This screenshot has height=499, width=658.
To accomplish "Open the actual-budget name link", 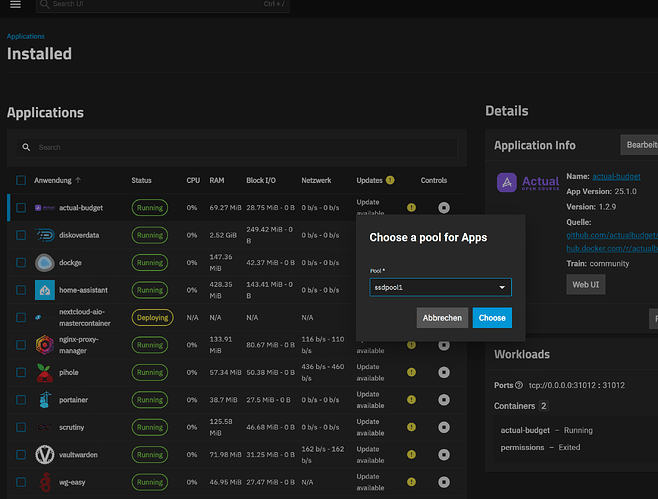I will tap(616, 176).
